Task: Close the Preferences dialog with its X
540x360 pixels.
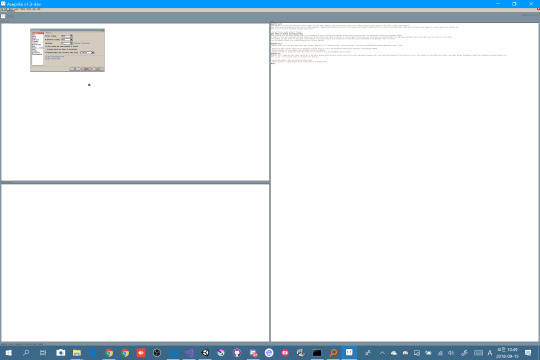Action: (x=103, y=30)
